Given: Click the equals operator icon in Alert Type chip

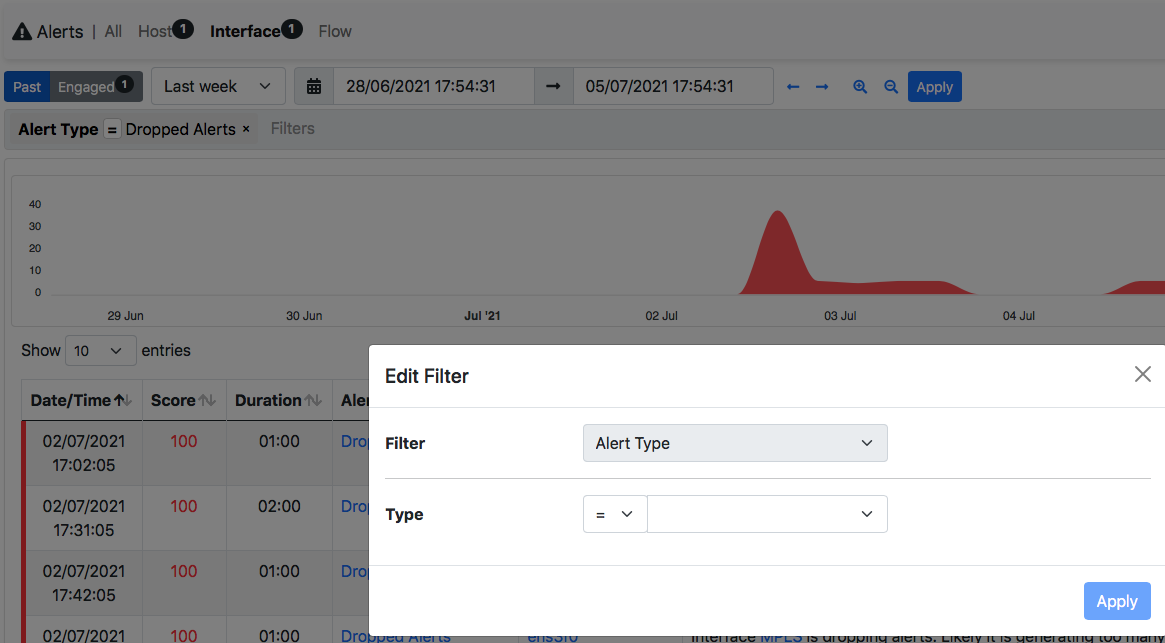Looking at the screenshot, I should point(111,129).
